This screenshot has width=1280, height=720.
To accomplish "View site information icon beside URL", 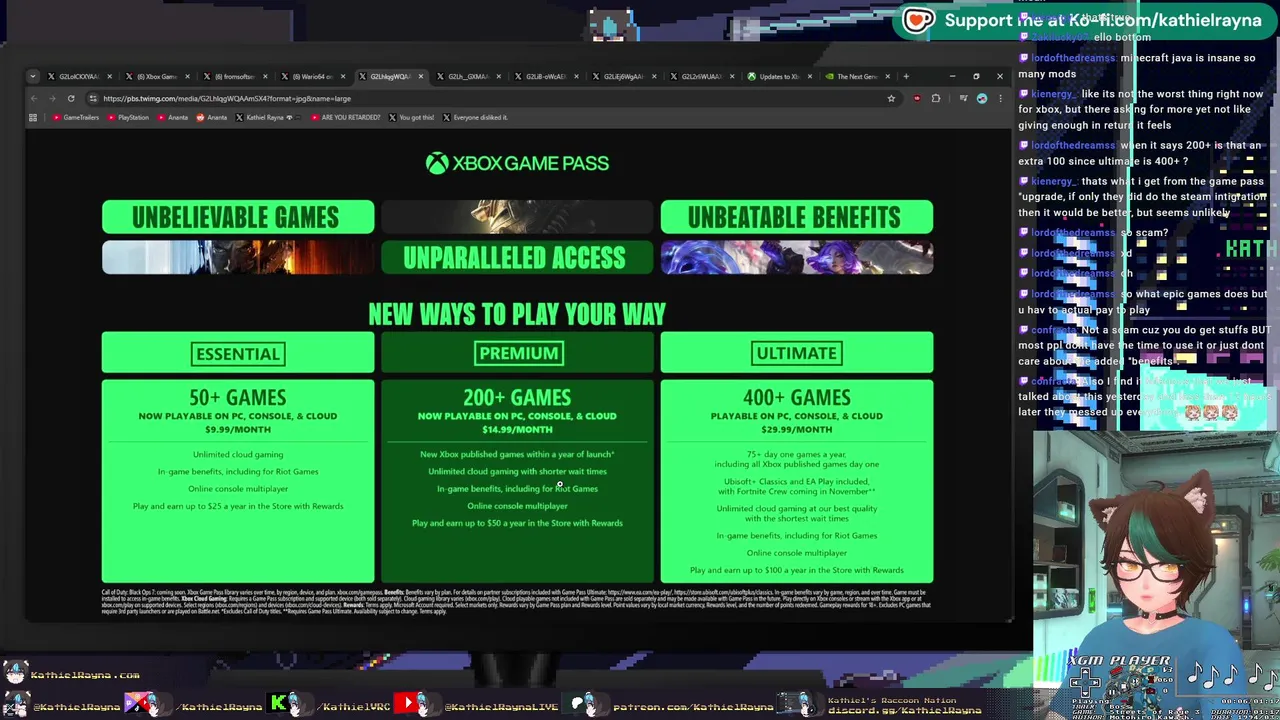I will [x=92, y=98].
